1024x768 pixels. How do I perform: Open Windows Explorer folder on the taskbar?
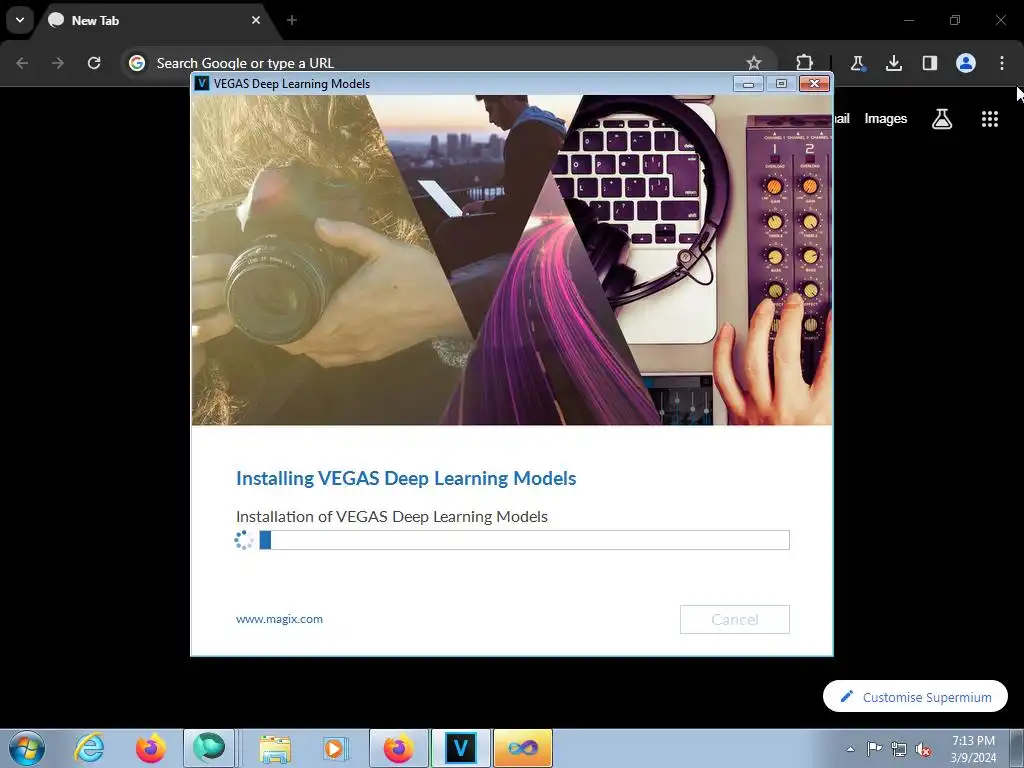(x=275, y=748)
